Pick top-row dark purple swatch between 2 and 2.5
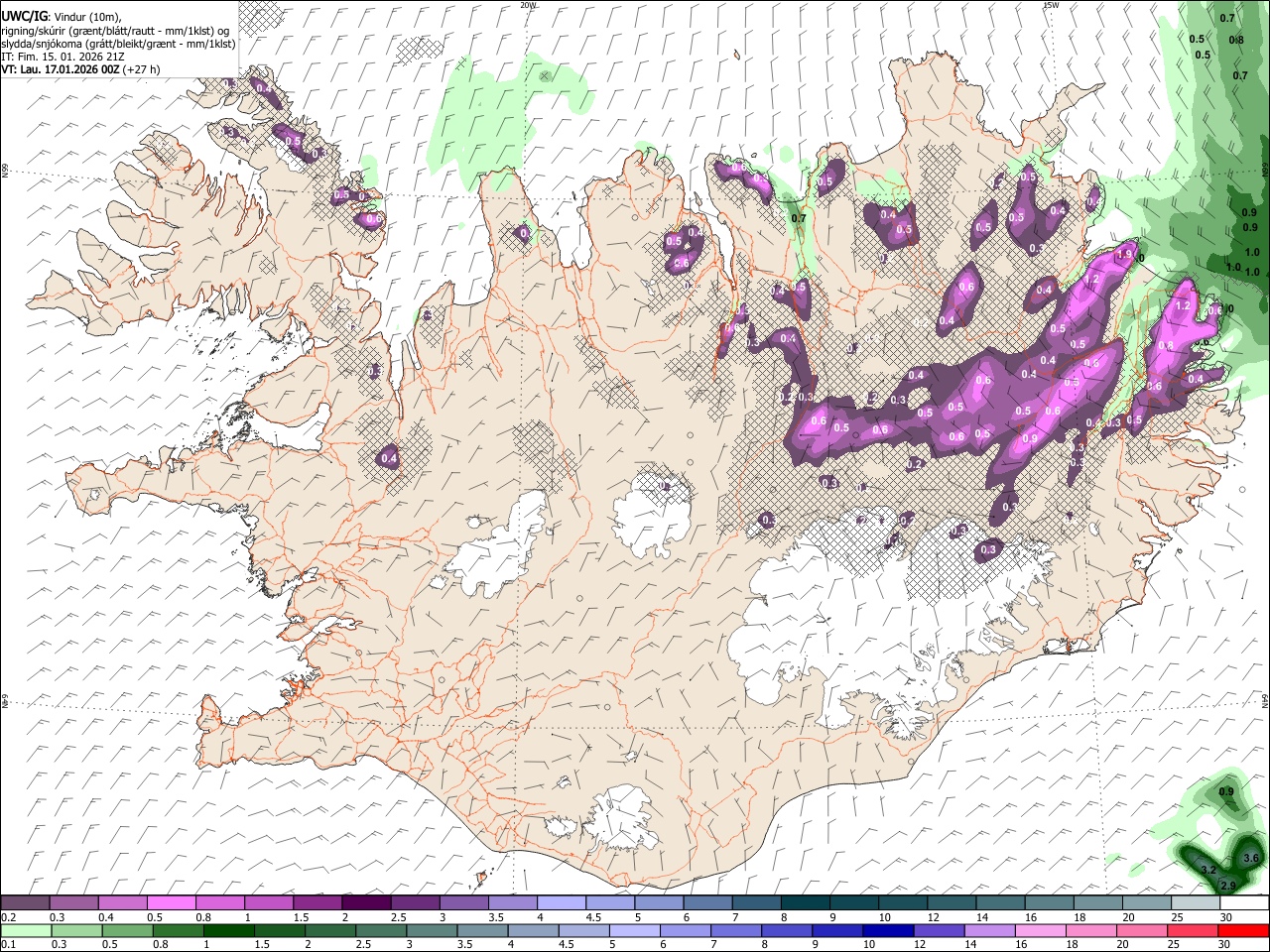1270x952 pixels. click(365, 902)
